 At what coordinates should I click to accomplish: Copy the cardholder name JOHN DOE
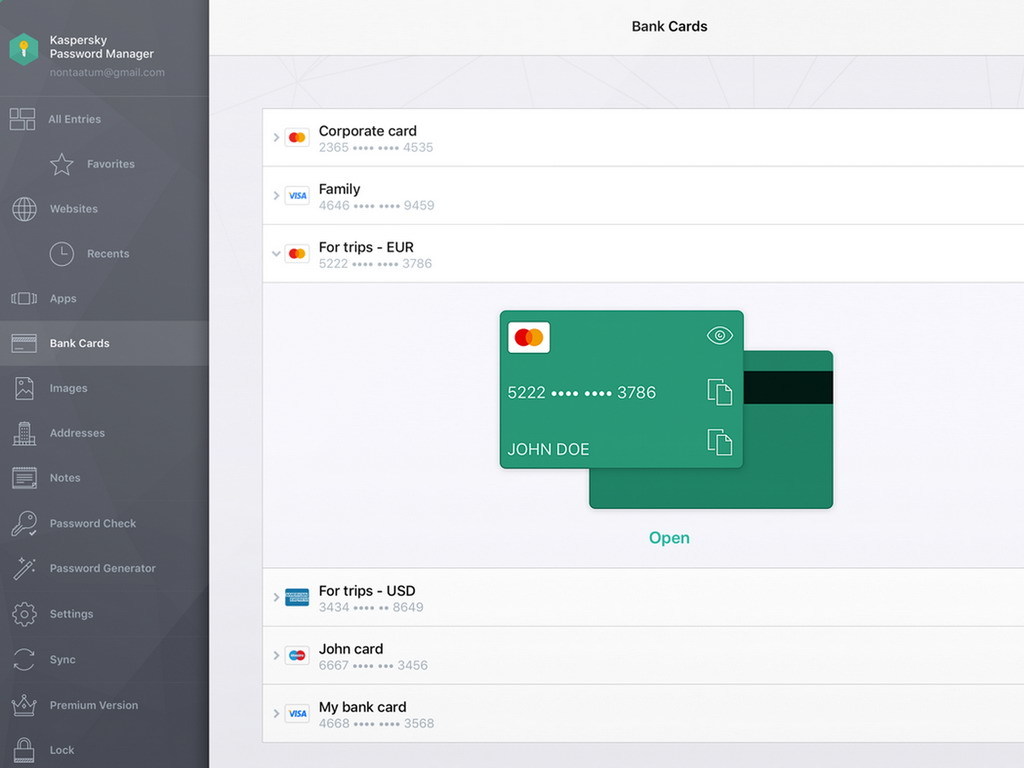point(720,442)
